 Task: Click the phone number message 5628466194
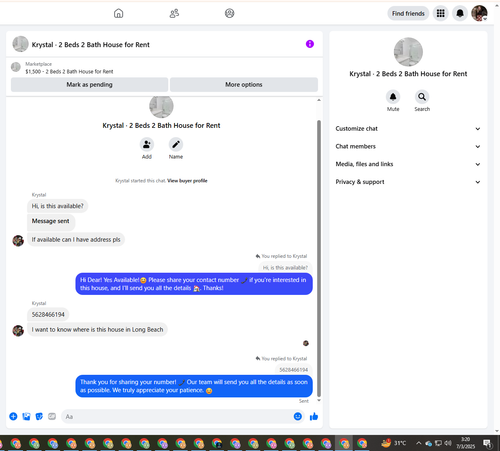point(48,314)
